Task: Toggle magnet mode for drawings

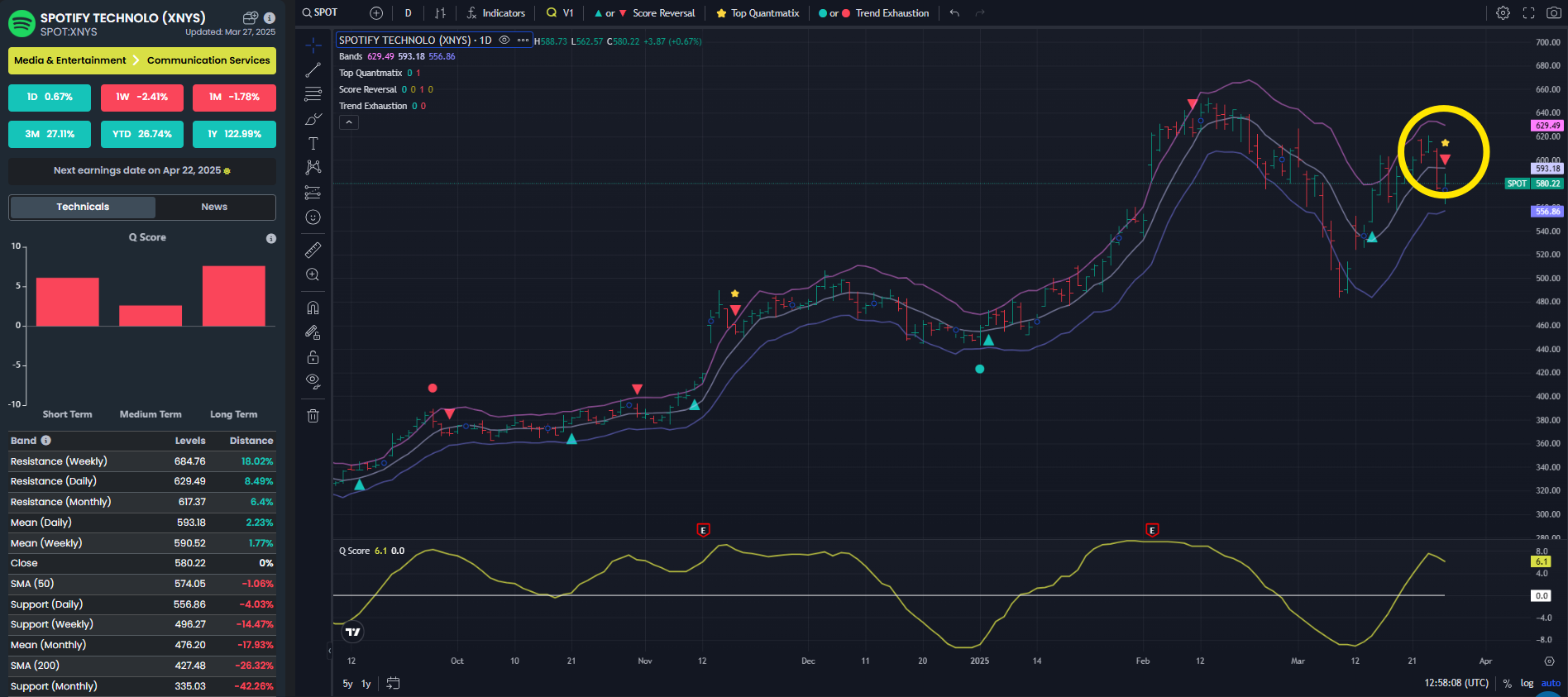Action: pyautogui.click(x=313, y=308)
